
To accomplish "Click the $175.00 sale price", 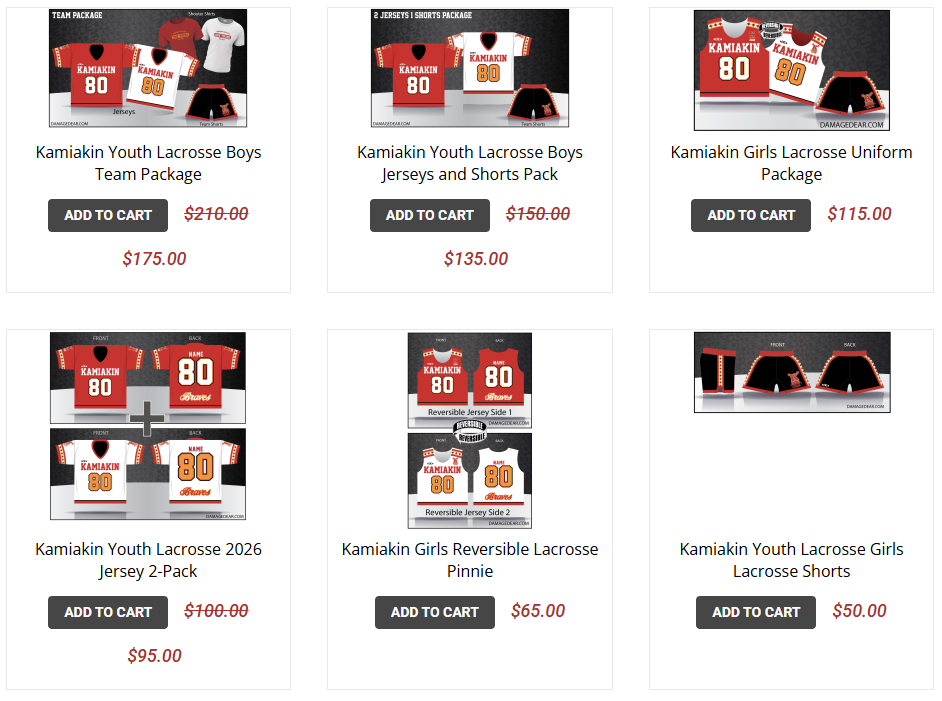I will [x=154, y=259].
